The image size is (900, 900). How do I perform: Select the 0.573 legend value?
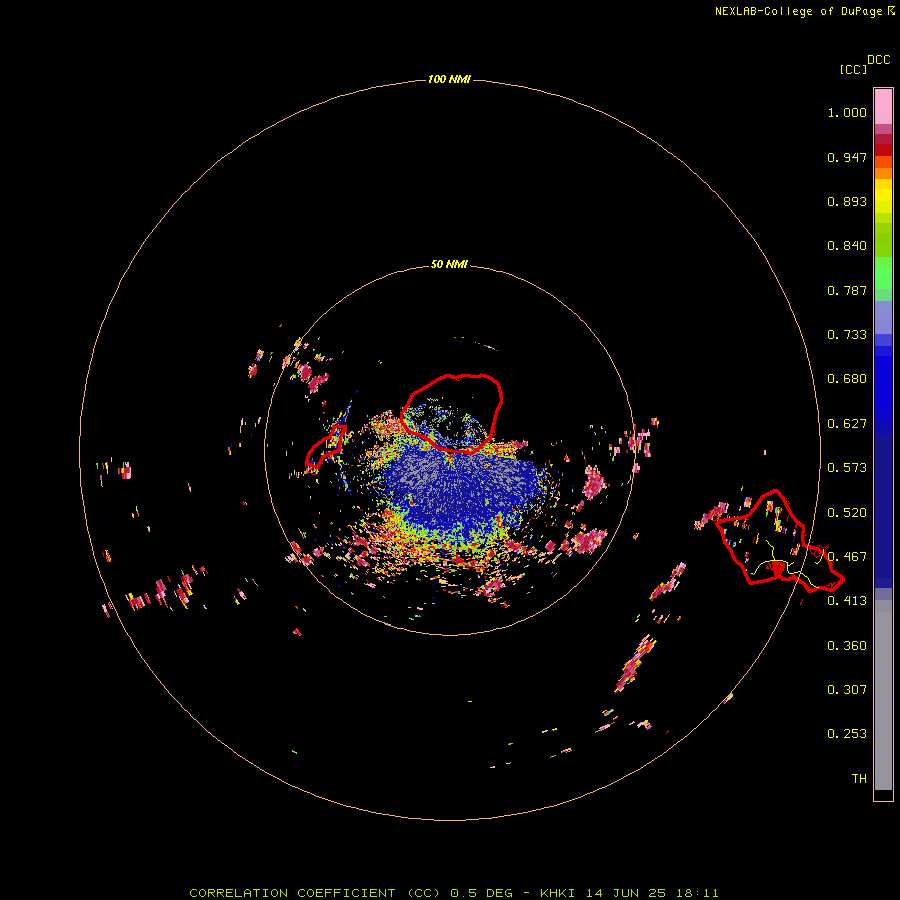pyautogui.click(x=847, y=468)
